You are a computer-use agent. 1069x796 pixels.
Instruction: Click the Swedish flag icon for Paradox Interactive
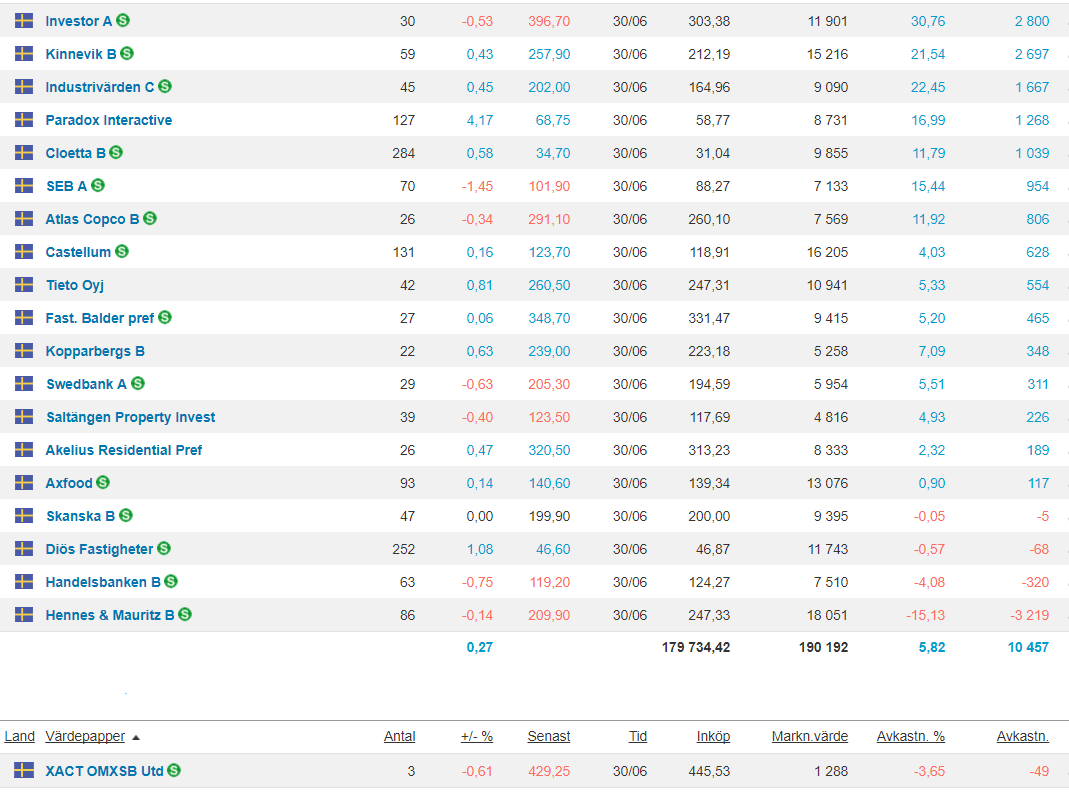[x=24, y=120]
